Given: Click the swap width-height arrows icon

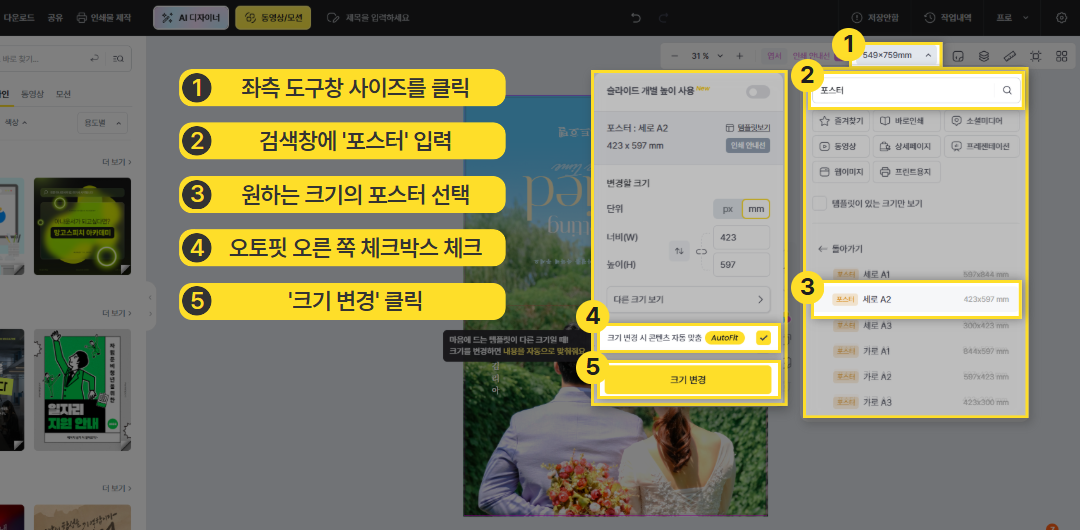Looking at the screenshot, I should click(x=679, y=252).
